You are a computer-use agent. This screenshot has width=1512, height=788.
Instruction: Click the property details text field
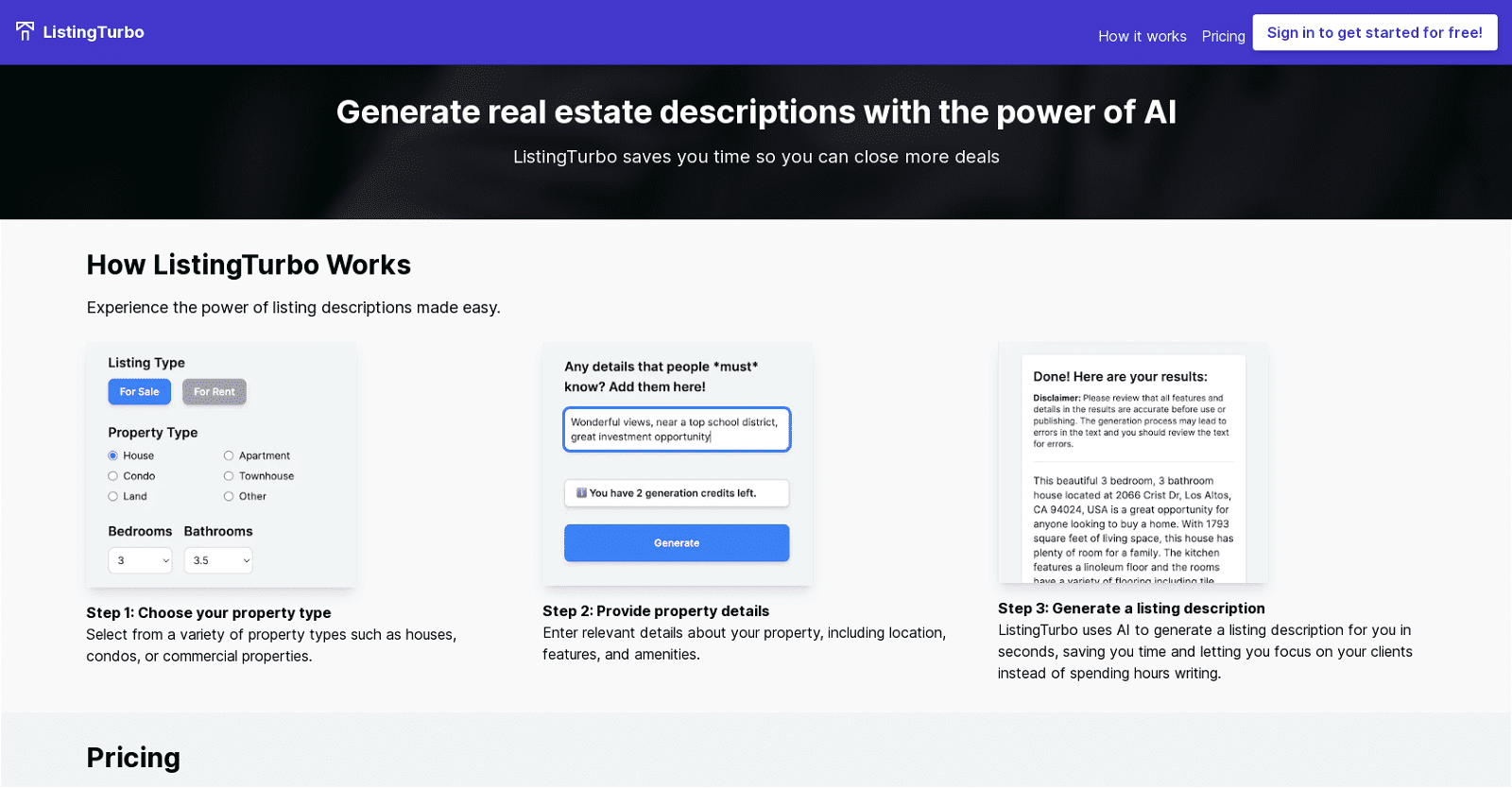coord(677,430)
